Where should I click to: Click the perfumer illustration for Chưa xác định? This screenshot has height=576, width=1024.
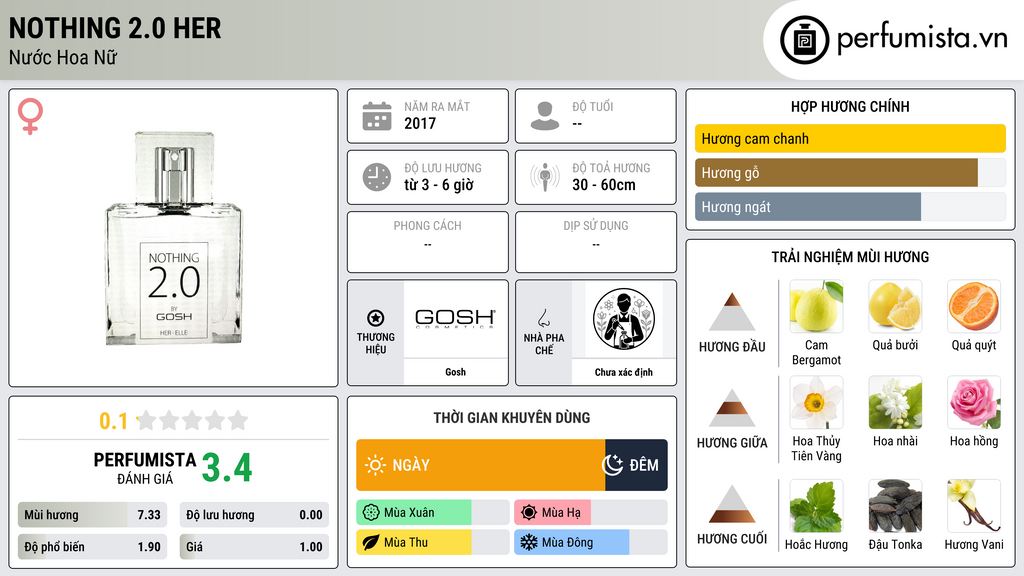pos(624,319)
